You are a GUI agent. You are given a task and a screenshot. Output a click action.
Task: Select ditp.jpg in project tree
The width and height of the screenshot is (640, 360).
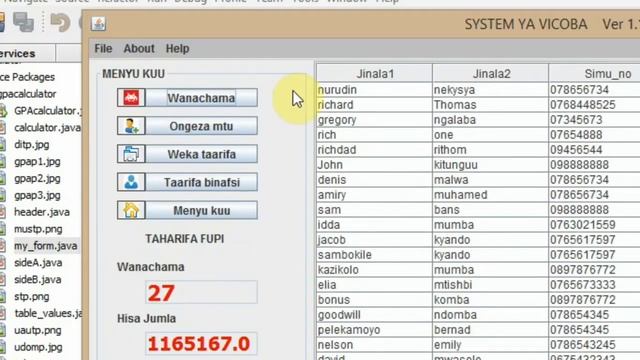pos(31,145)
